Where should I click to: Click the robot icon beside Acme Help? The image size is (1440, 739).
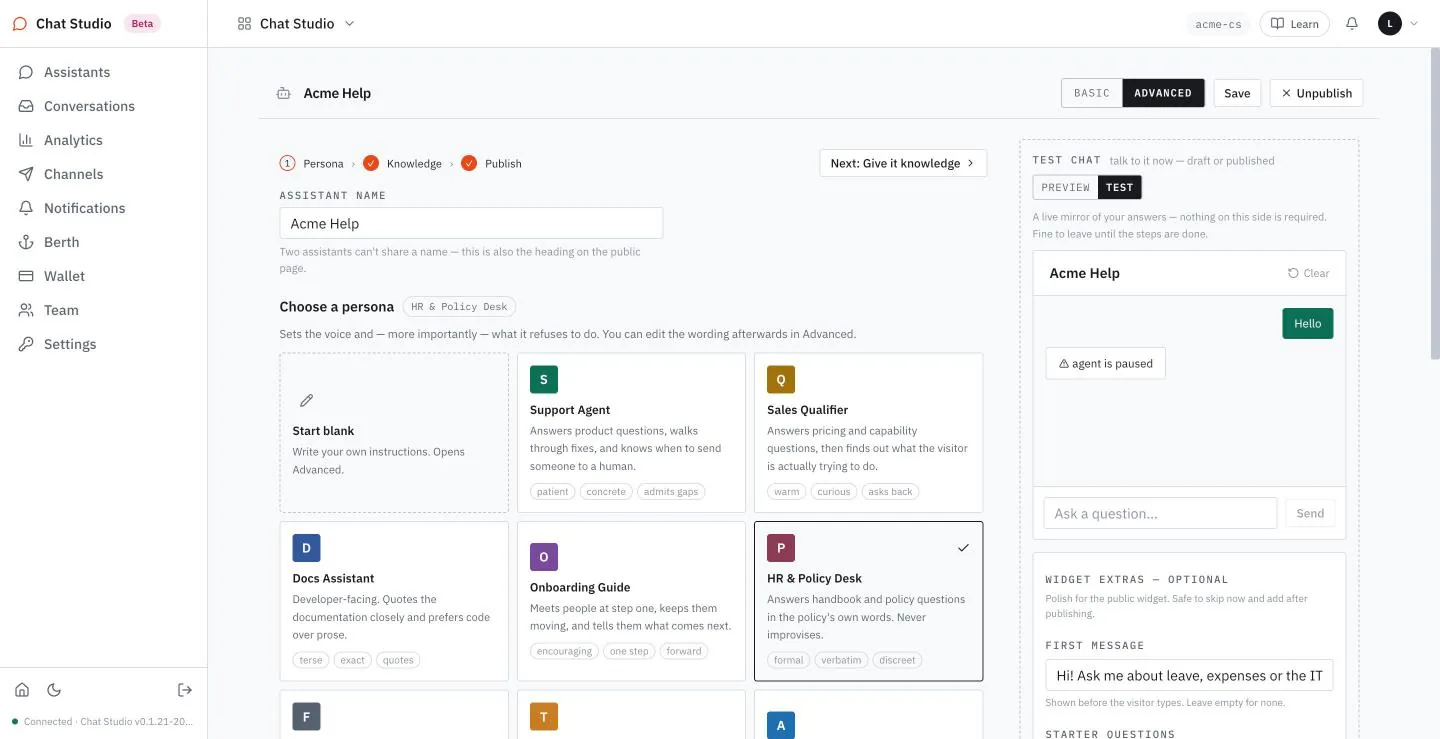pyautogui.click(x=284, y=93)
